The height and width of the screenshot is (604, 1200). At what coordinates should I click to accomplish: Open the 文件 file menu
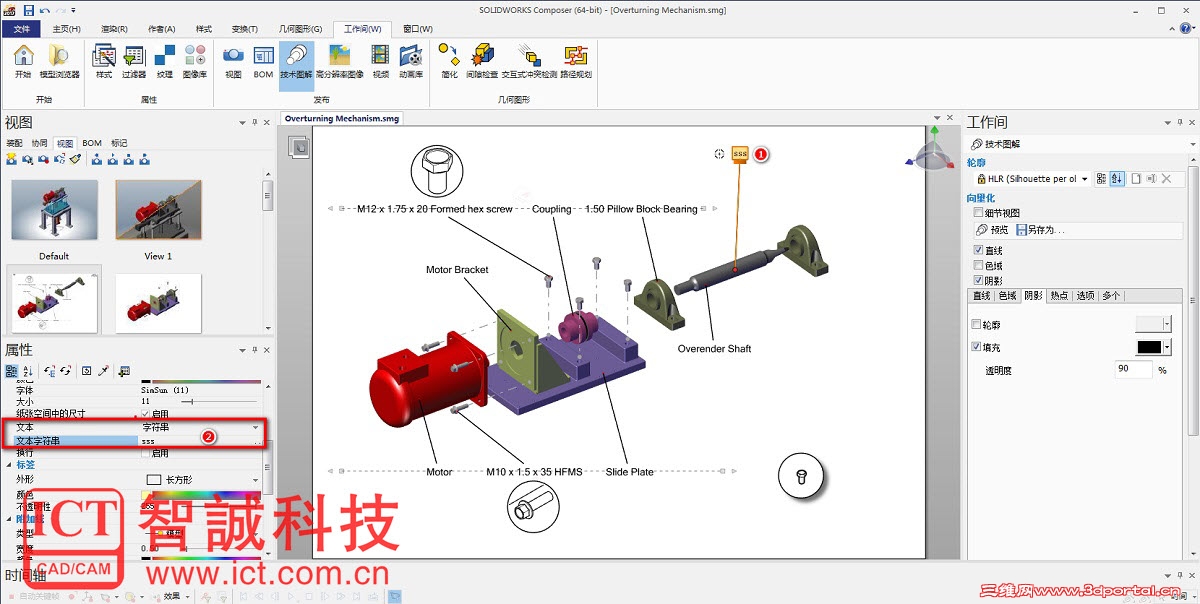click(21, 29)
